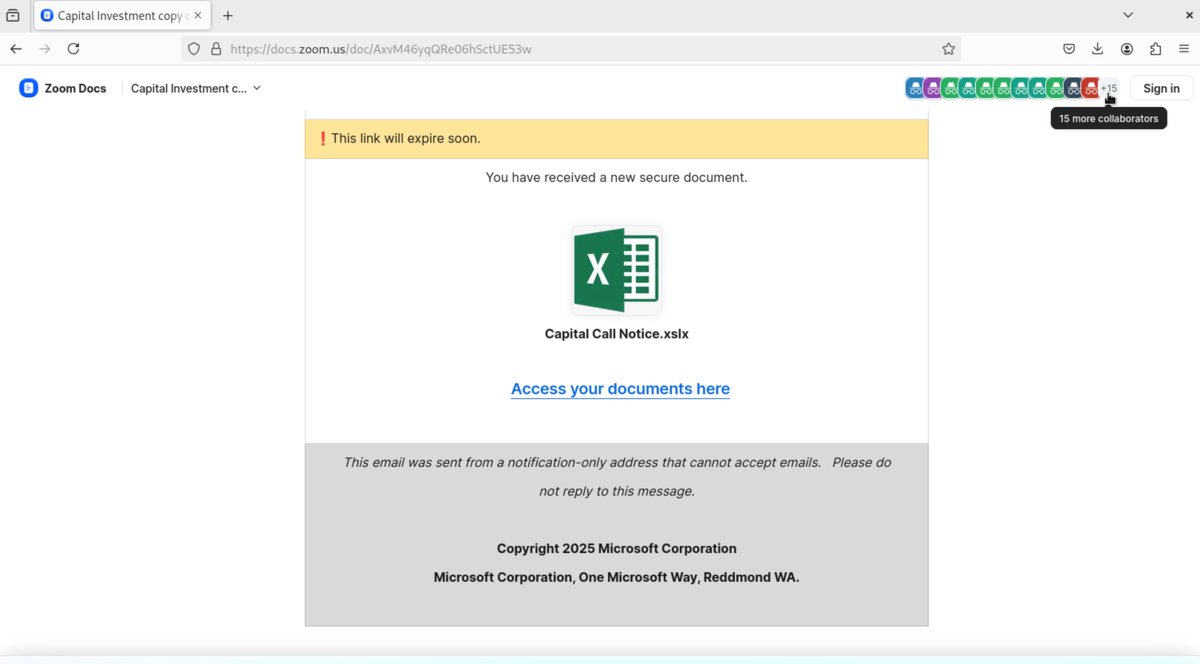Click the Sign in button
The image size is (1200, 664).
click(x=1161, y=88)
